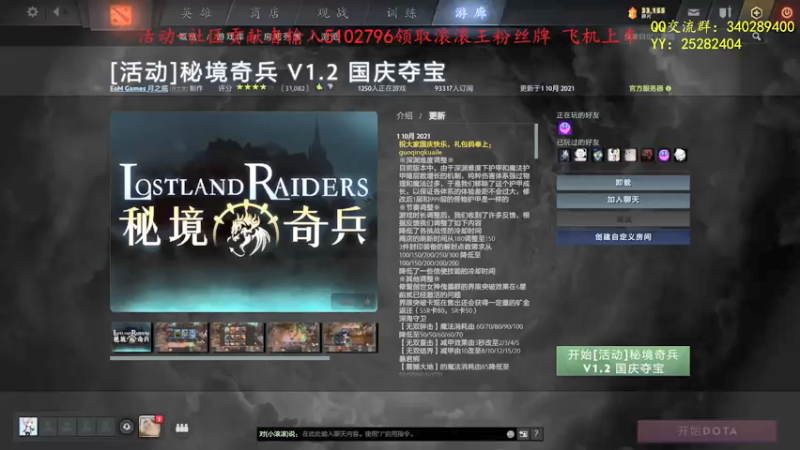800x450 pixels.
Task: Select the 更新 updates tab
Action: (x=437, y=116)
